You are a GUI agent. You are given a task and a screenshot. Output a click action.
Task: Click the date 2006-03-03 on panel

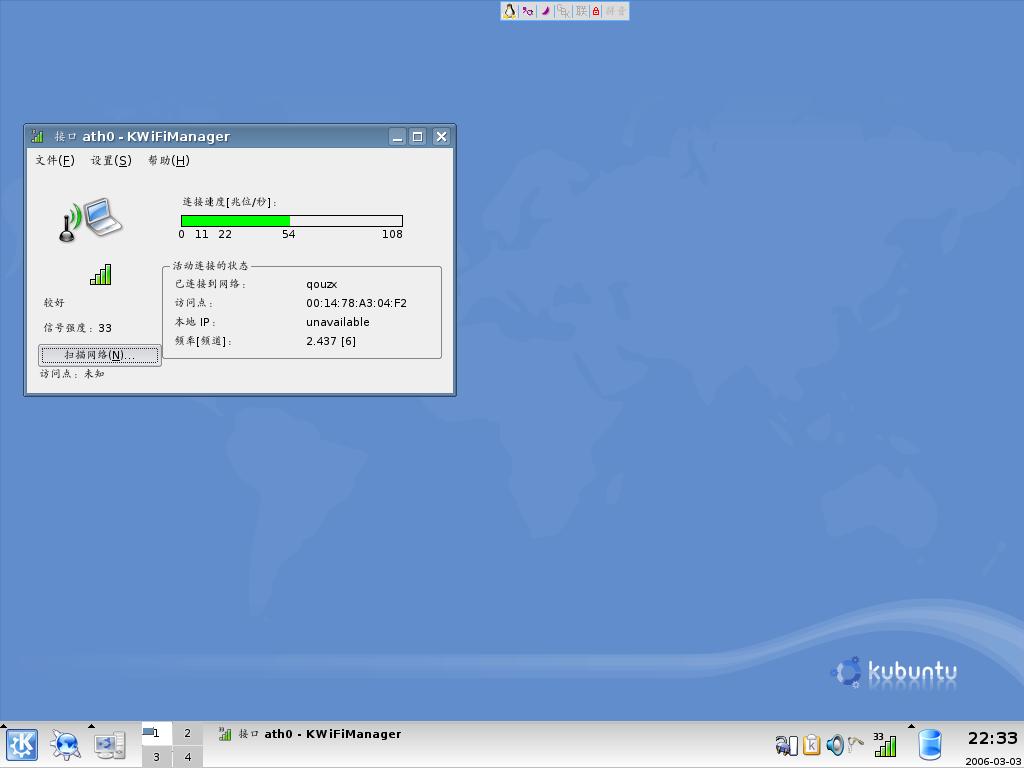(x=993, y=761)
